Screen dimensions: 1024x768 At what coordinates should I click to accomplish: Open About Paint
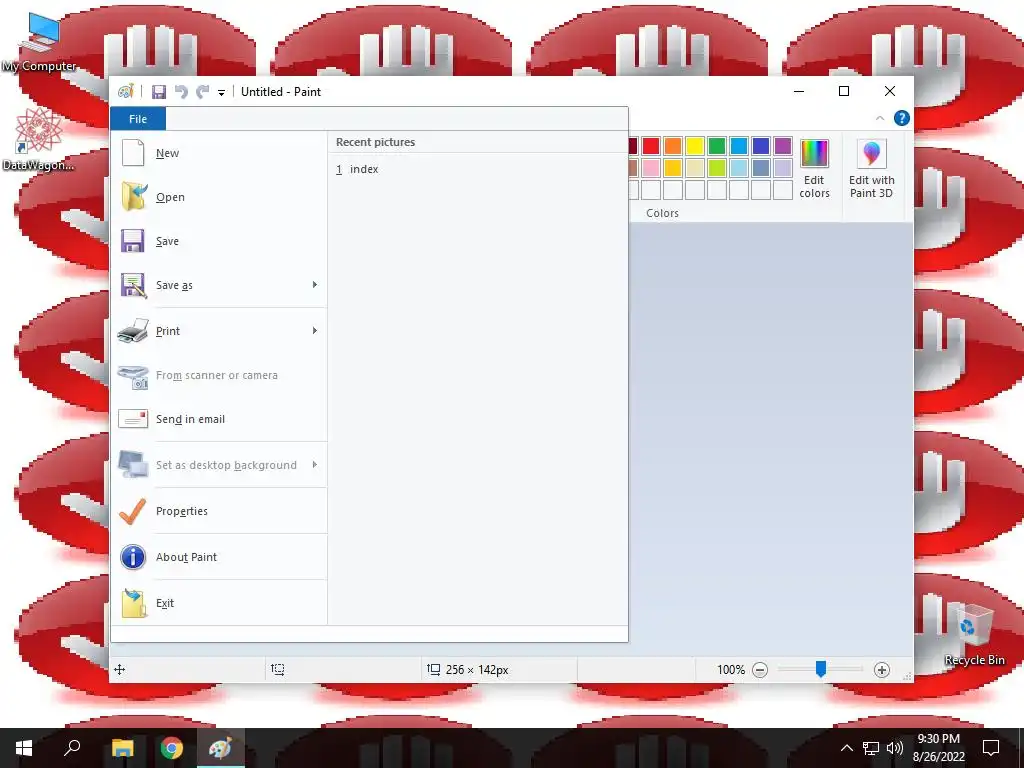[x=219, y=557]
